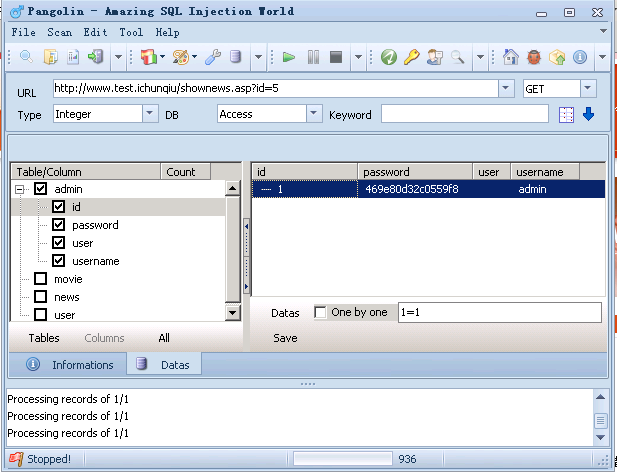617x472 pixels.
Task: Open dropdown arrow next to red cube icon
Action: point(162,57)
